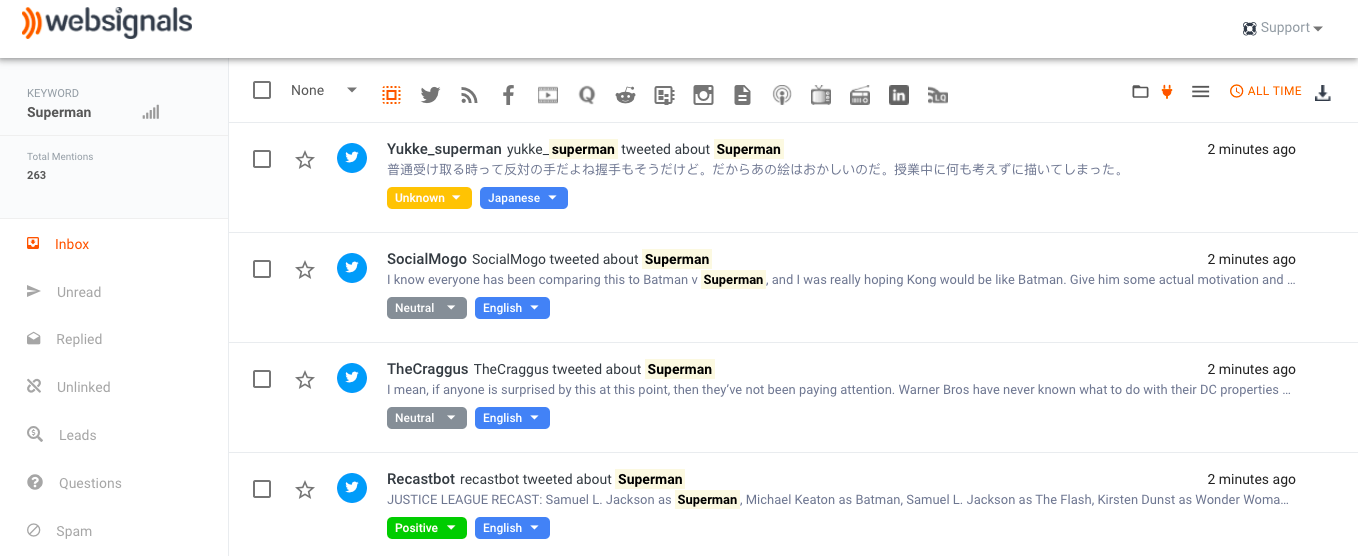Click the ALL TIME date filter
The height and width of the screenshot is (556, 1358).
click(x=1265, y=91)
